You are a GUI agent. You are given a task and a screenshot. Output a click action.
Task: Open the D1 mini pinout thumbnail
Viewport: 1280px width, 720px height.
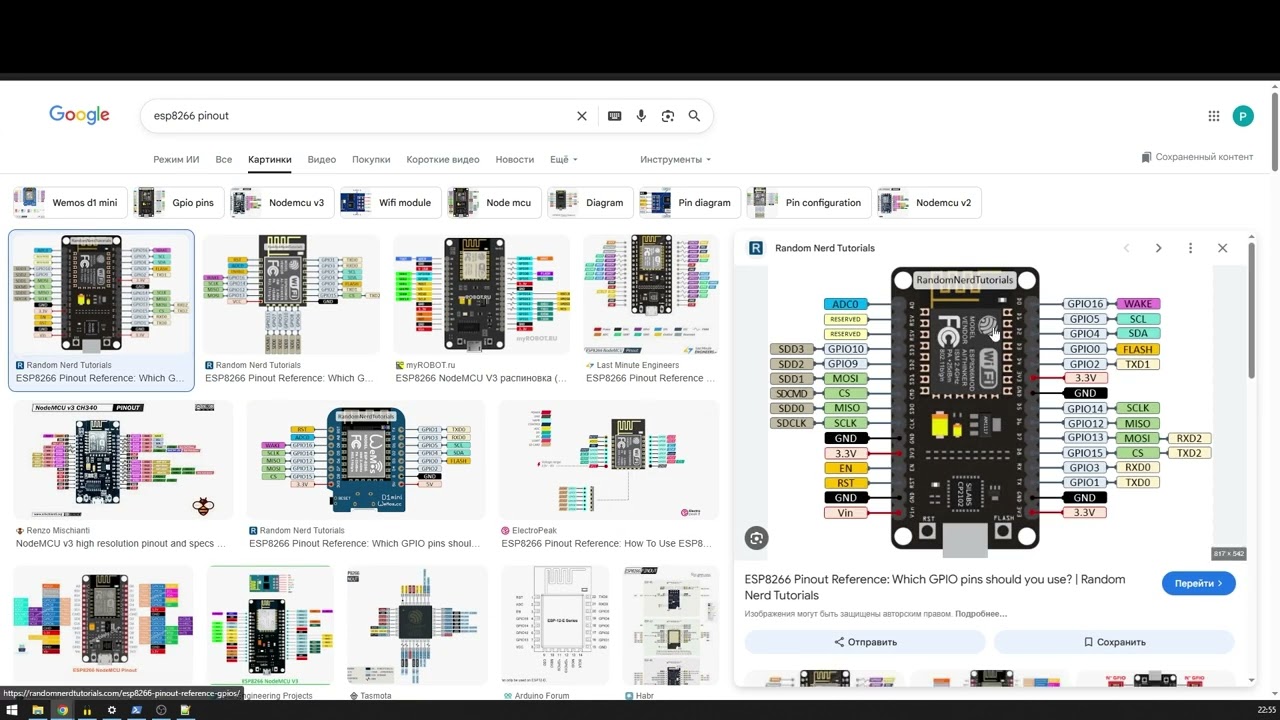pos(366,461)
